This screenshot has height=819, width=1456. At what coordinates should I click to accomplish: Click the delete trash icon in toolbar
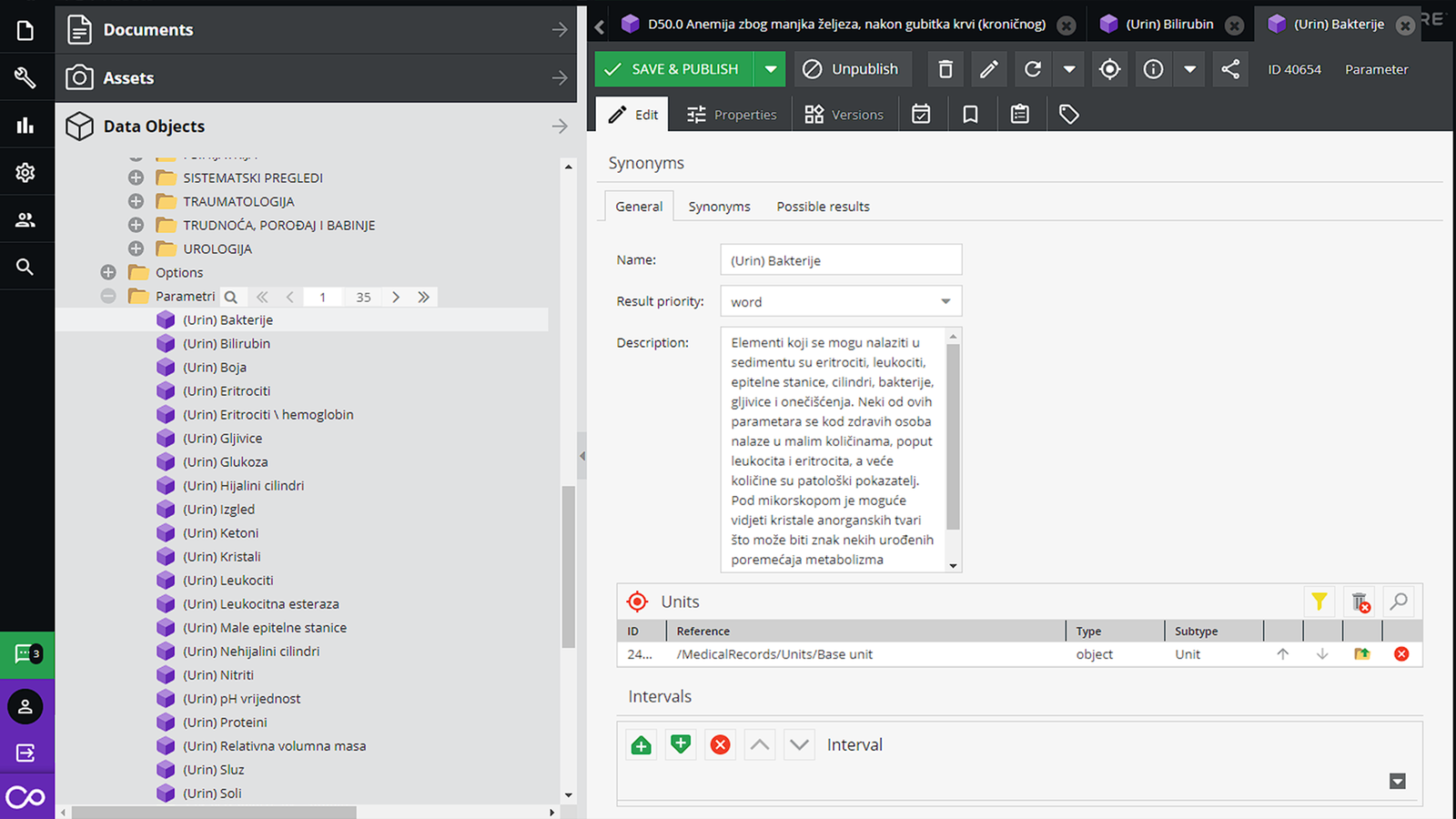(x=945, y=69)
